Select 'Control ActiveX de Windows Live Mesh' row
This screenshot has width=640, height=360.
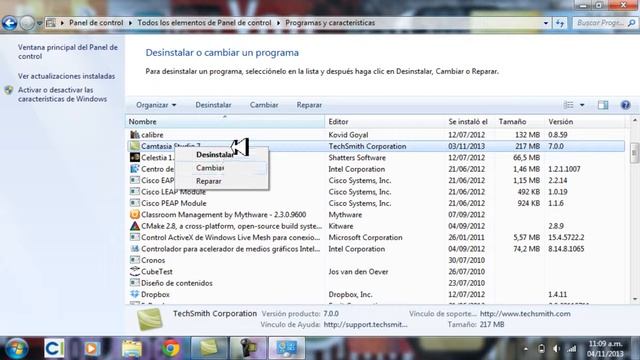tap(375, 238)
